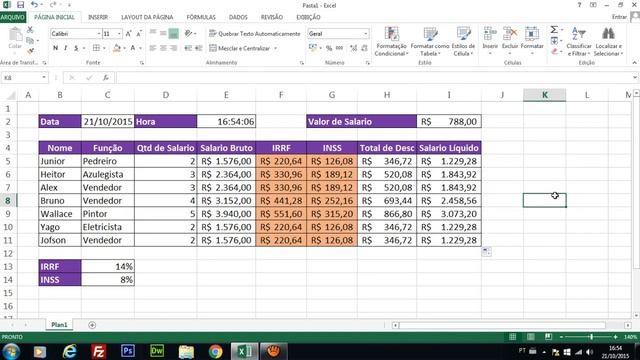The image size is (640, 360).
Task: Apply accounting currency number format
Action: (313, 48)
